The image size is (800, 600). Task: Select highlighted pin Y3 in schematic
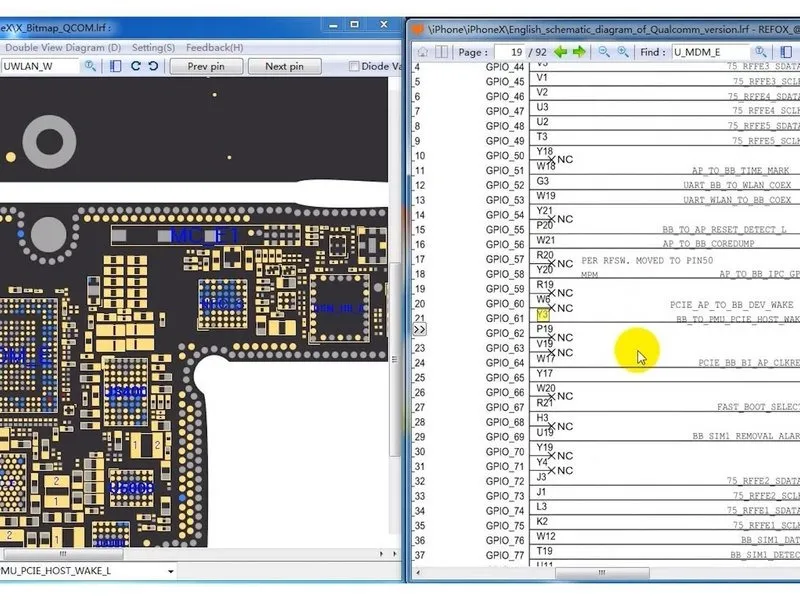[x=542, y=314]
